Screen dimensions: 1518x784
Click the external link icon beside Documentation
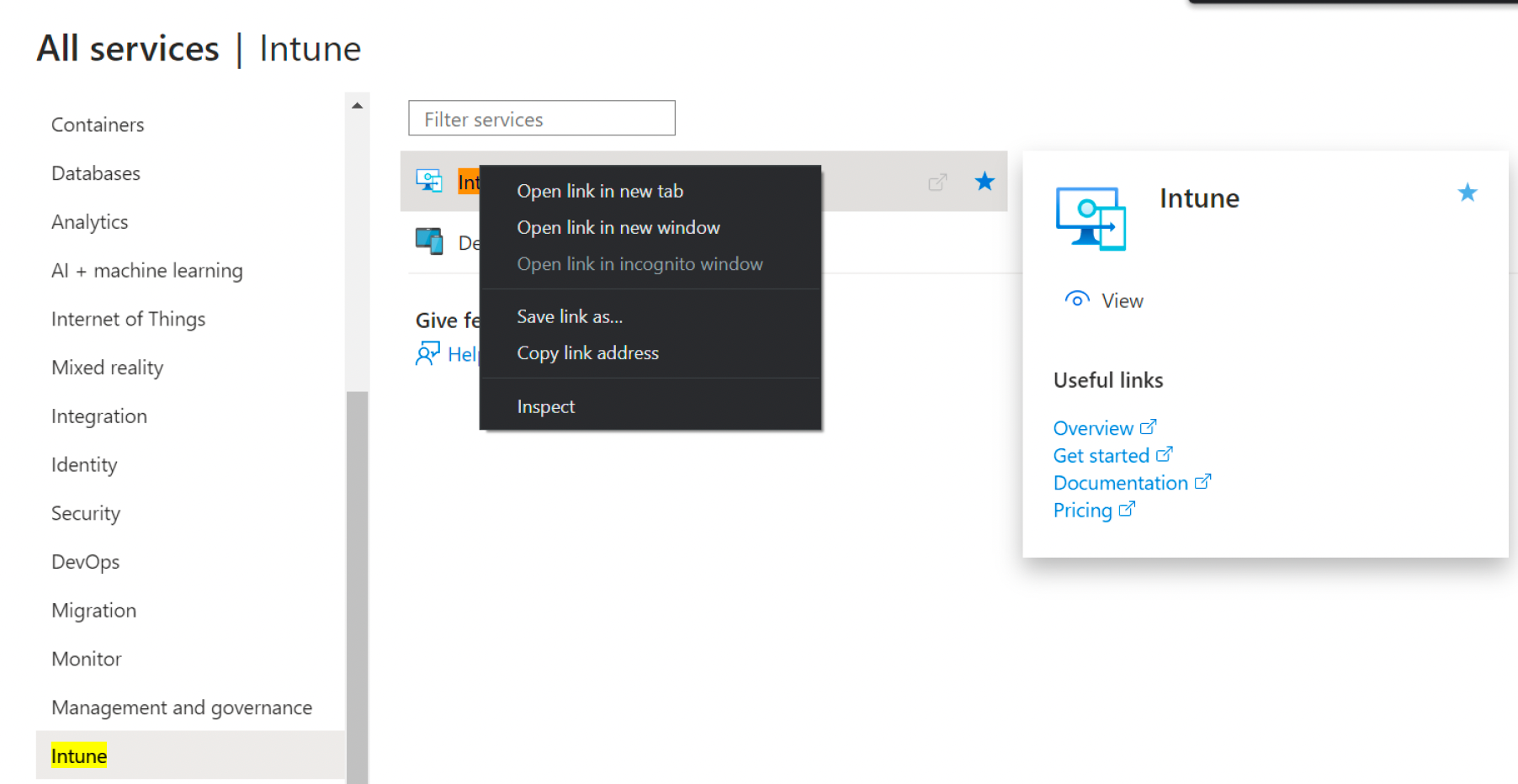tap(1204, 481)
